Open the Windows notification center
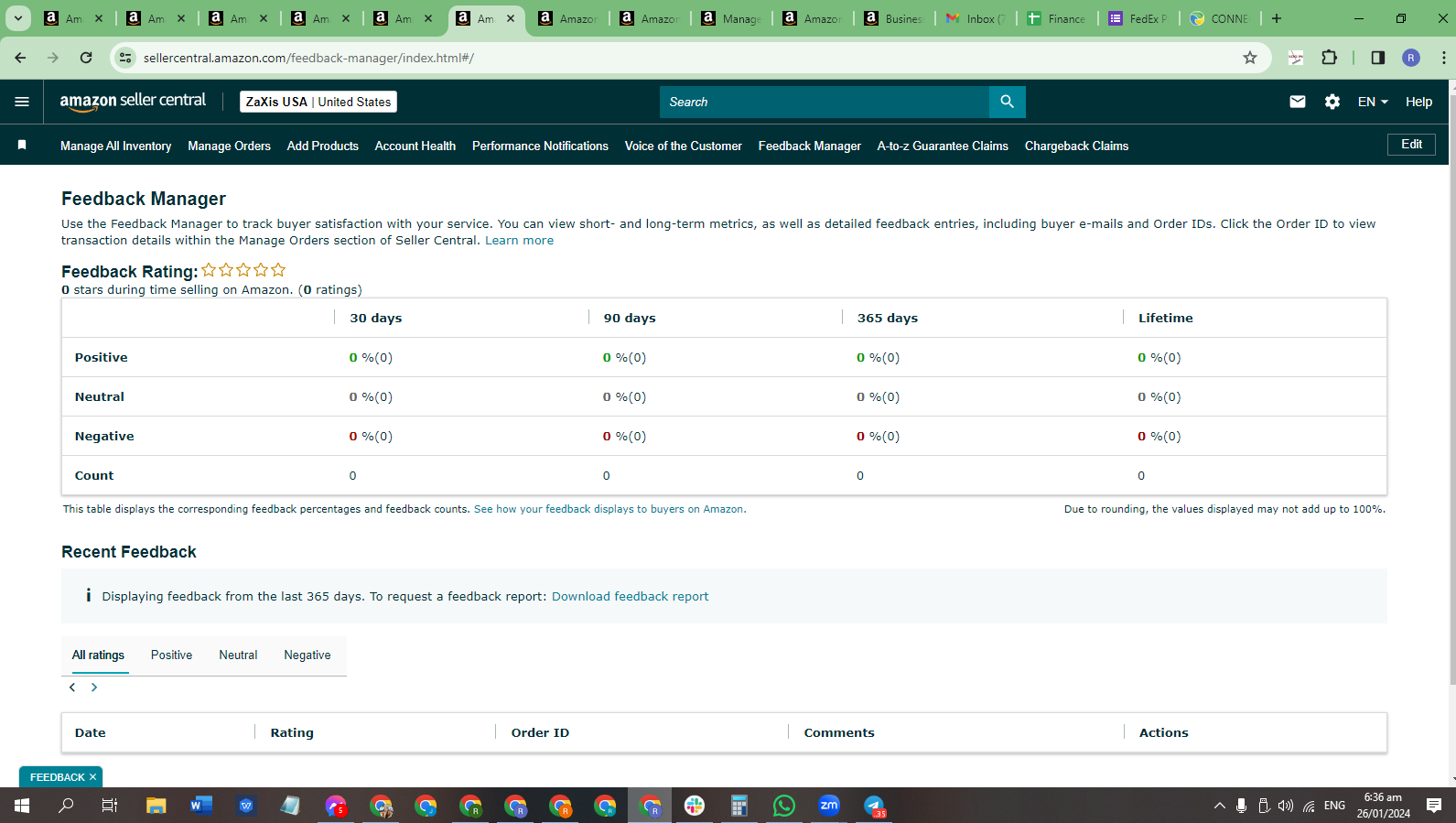The width and height of the screenshot is (1456, 823). point(1434,806)
